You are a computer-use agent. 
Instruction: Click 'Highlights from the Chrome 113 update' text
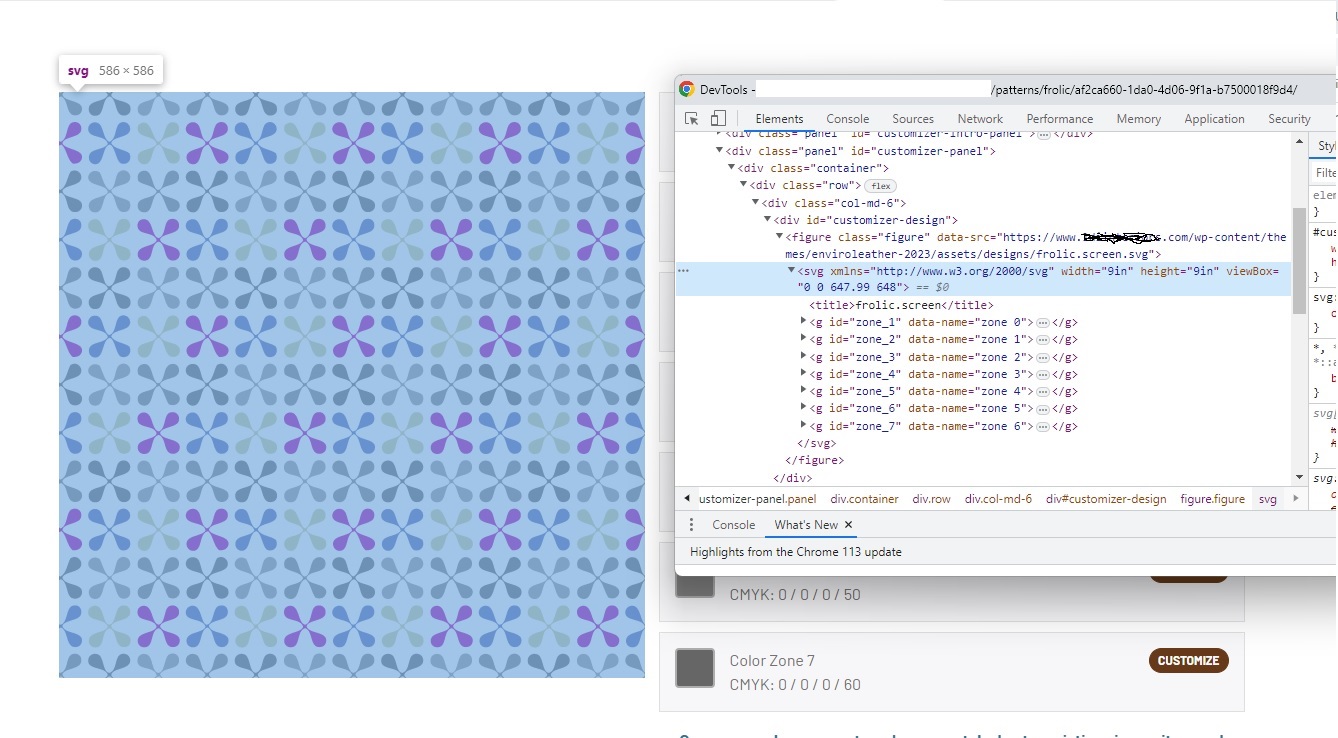795,552
